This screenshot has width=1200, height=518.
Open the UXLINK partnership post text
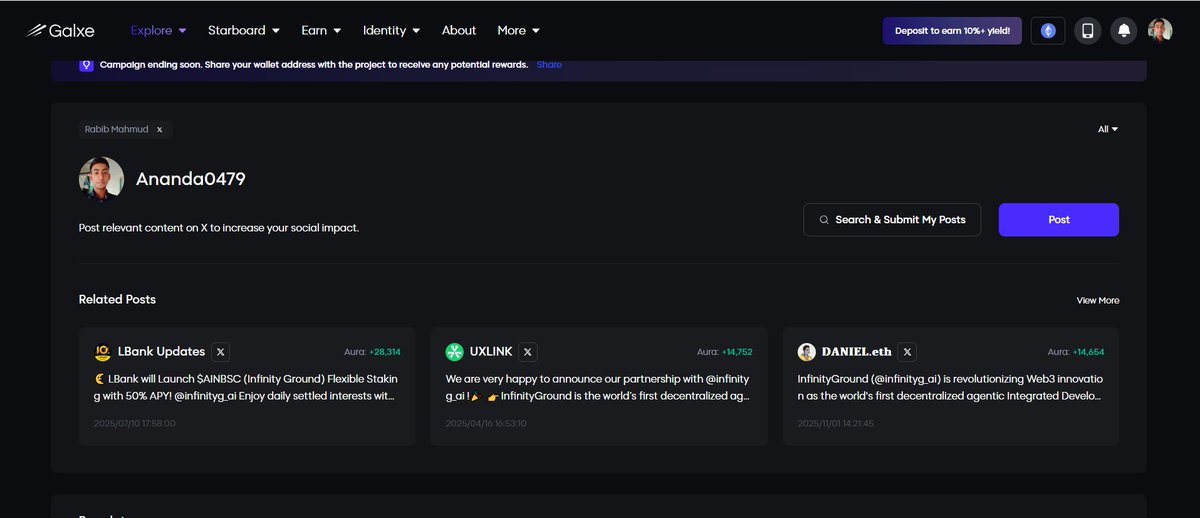coord(598,387)
